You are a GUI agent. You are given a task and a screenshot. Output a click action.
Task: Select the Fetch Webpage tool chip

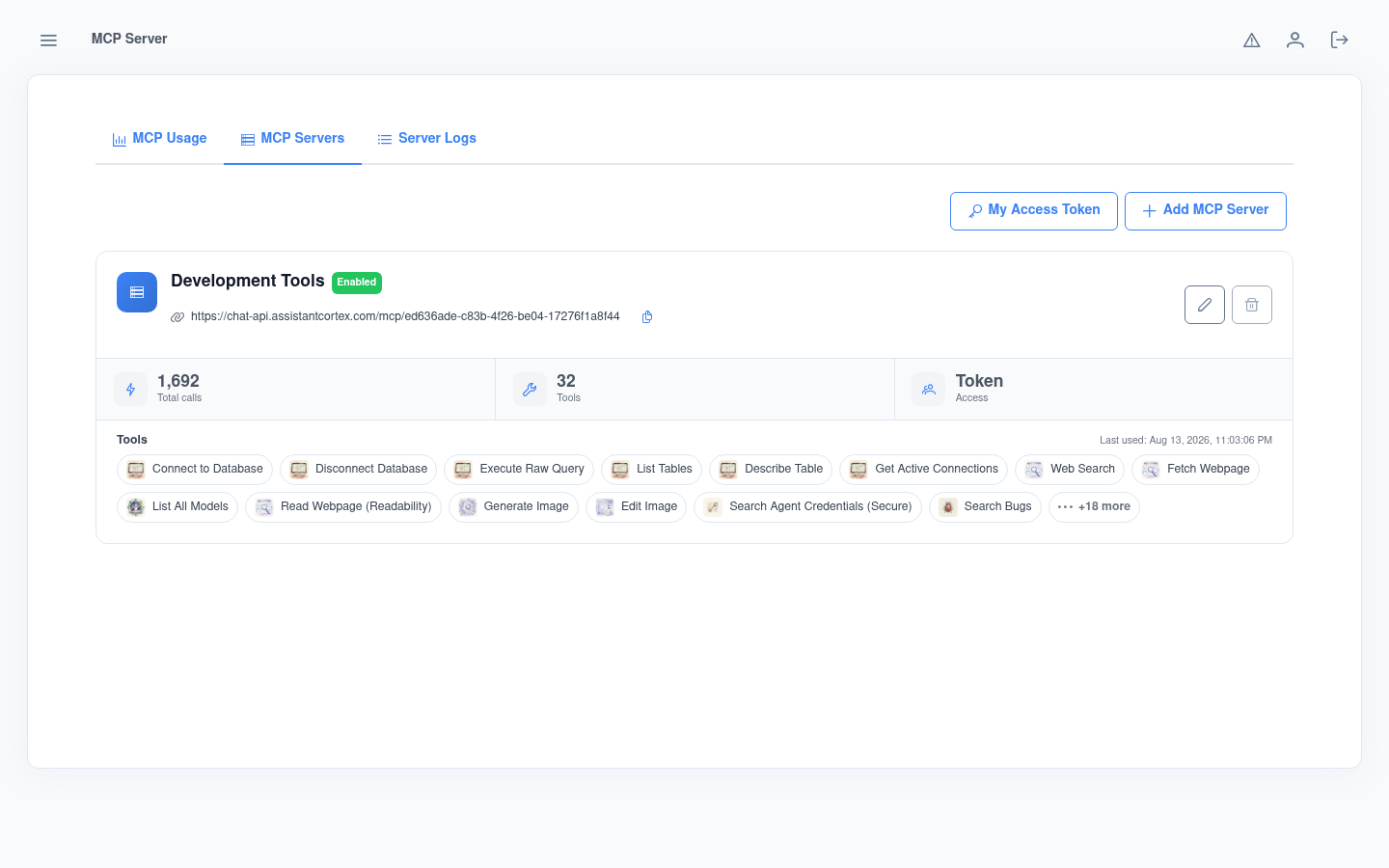pos(1195,470)
